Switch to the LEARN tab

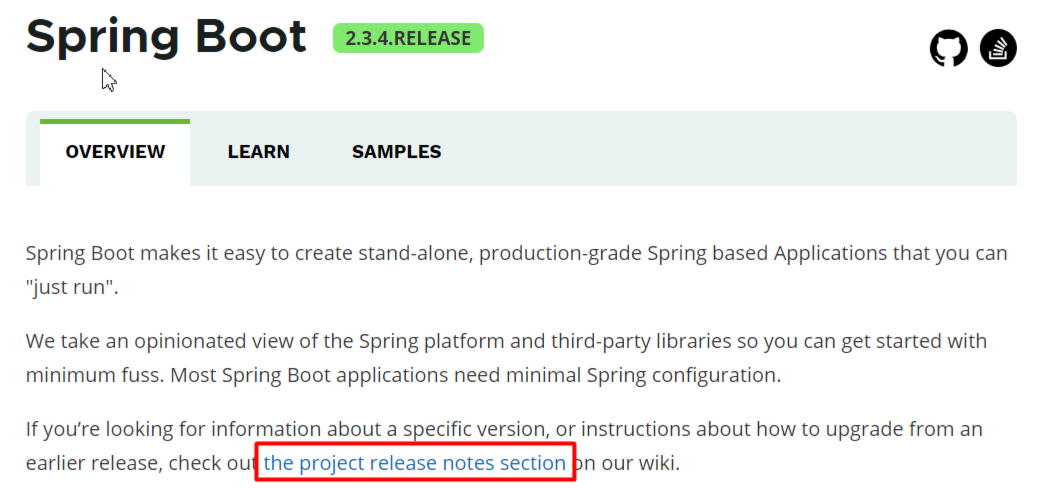pyautogui.click(x=258, y=152)
